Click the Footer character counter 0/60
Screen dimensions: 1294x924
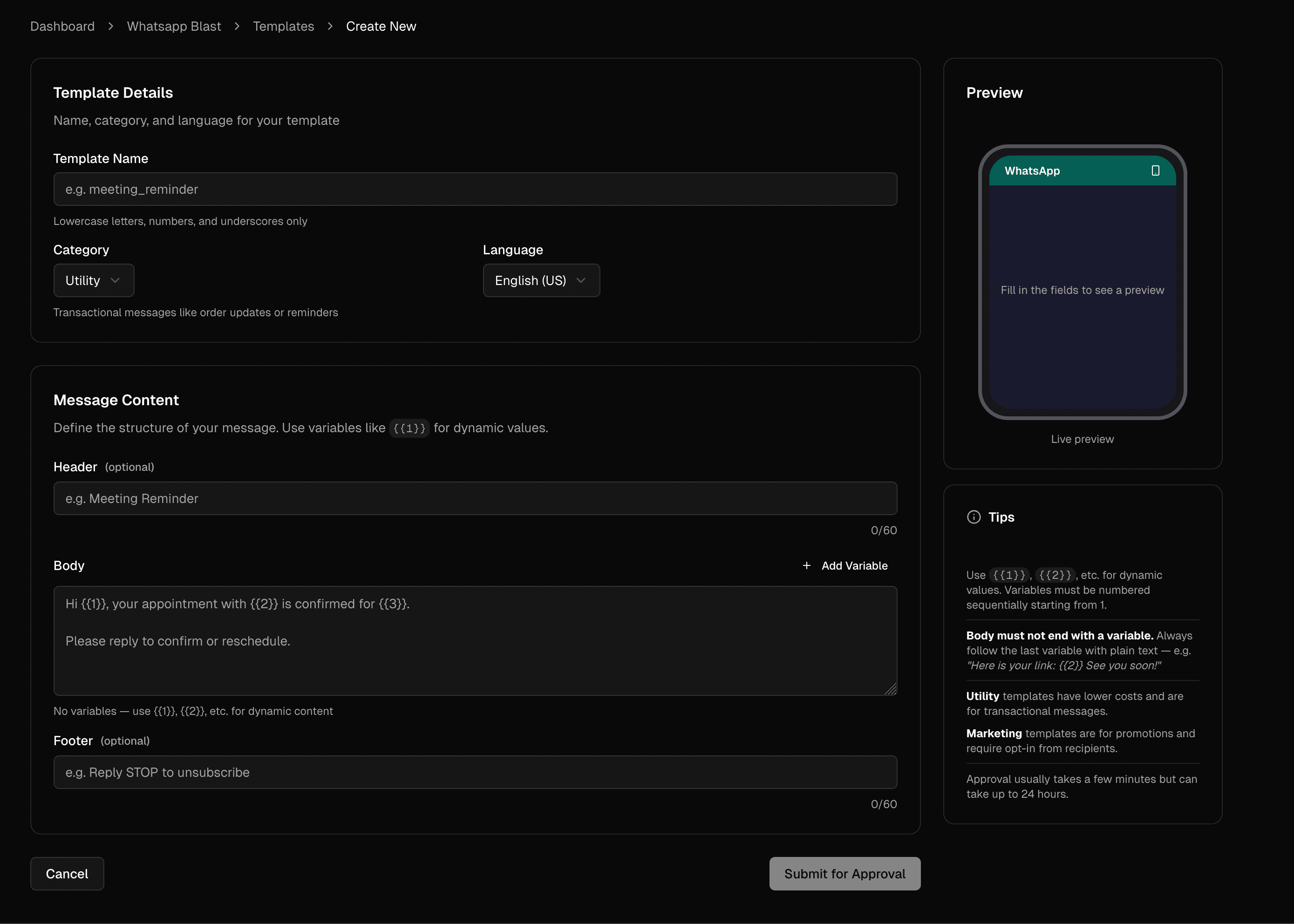pyautogui.click(x=884, y=804)
